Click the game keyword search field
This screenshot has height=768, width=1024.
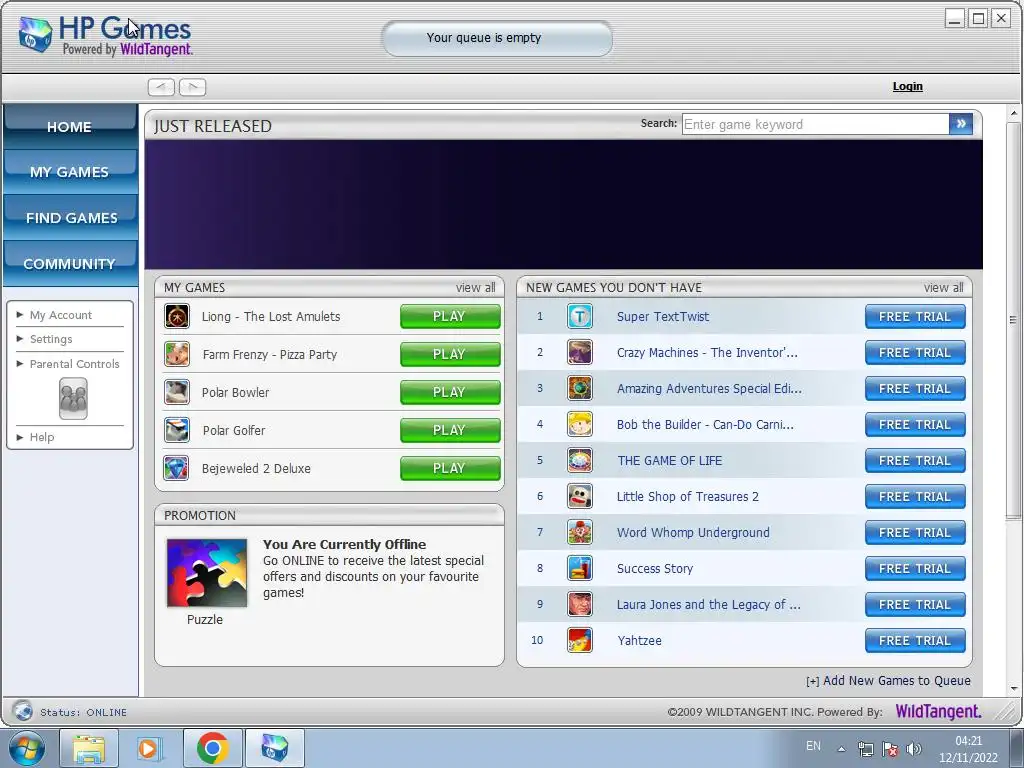click(x=815, y=124)
